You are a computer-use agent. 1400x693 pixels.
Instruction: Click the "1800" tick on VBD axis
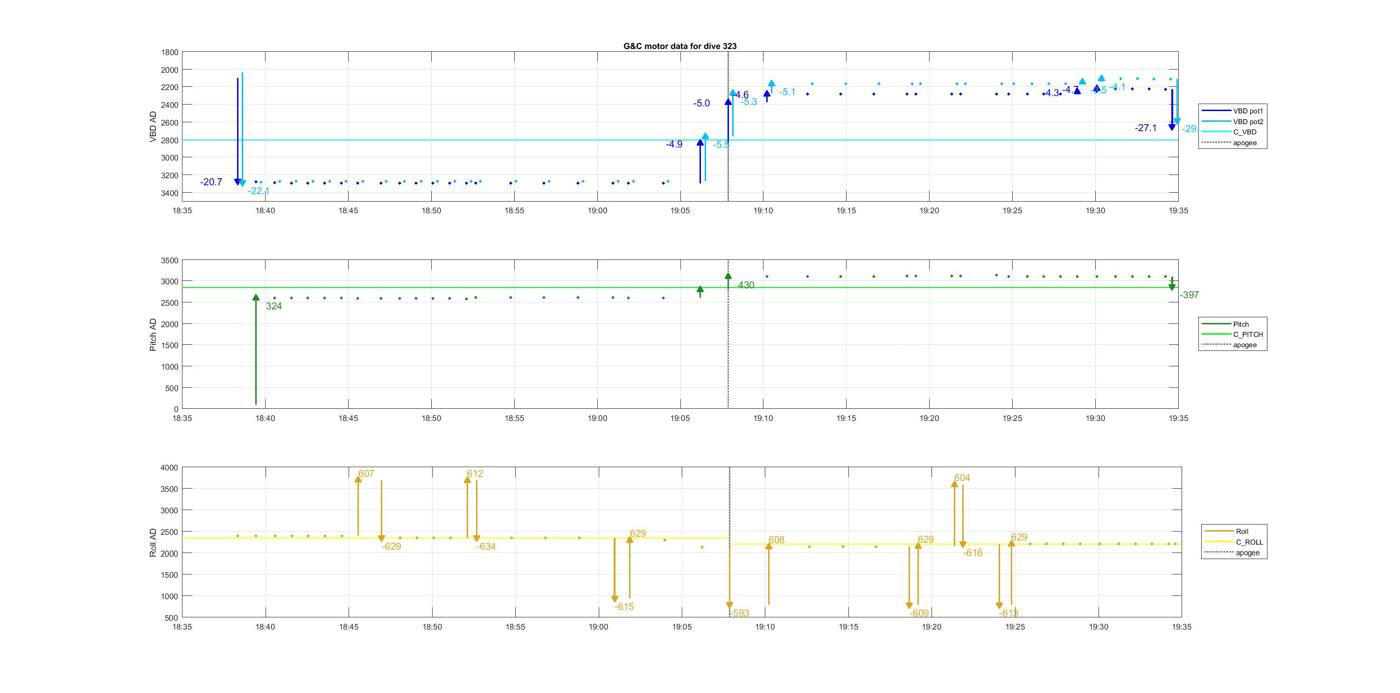click(x=169, y=52)
